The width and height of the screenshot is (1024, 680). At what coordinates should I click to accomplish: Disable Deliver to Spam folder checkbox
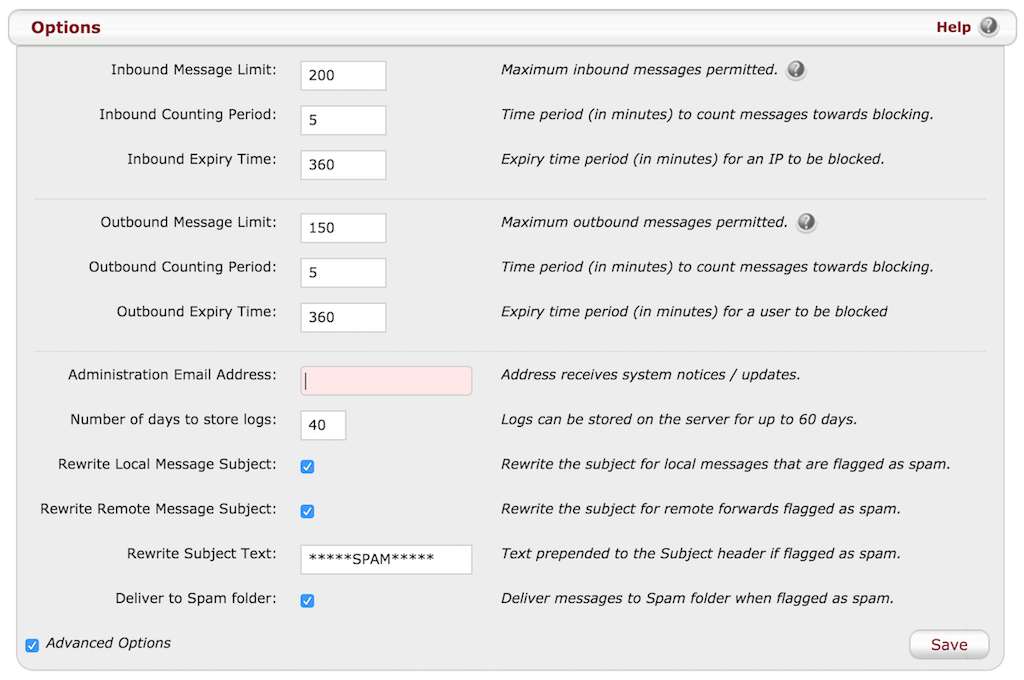pyautogui.click(x=307, y=601)
